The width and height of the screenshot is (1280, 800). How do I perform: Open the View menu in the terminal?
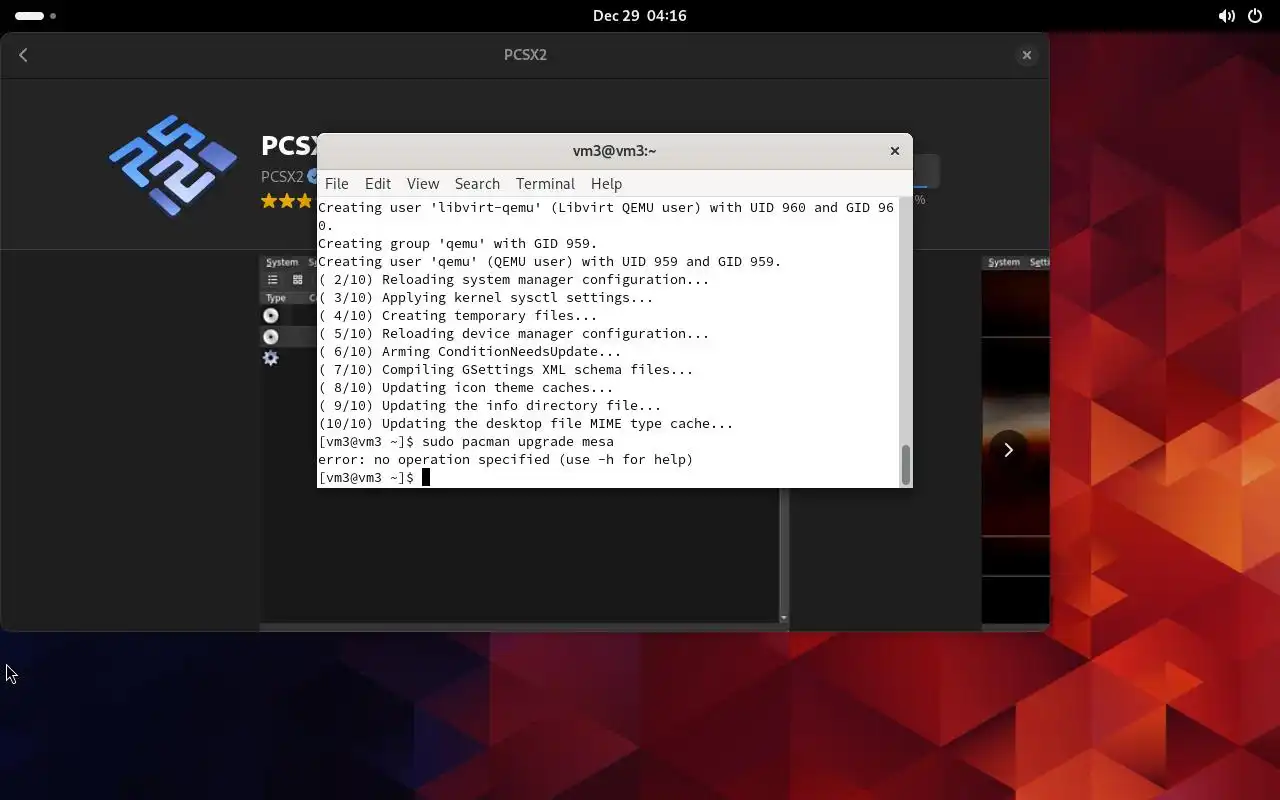[x=423, y=184]
